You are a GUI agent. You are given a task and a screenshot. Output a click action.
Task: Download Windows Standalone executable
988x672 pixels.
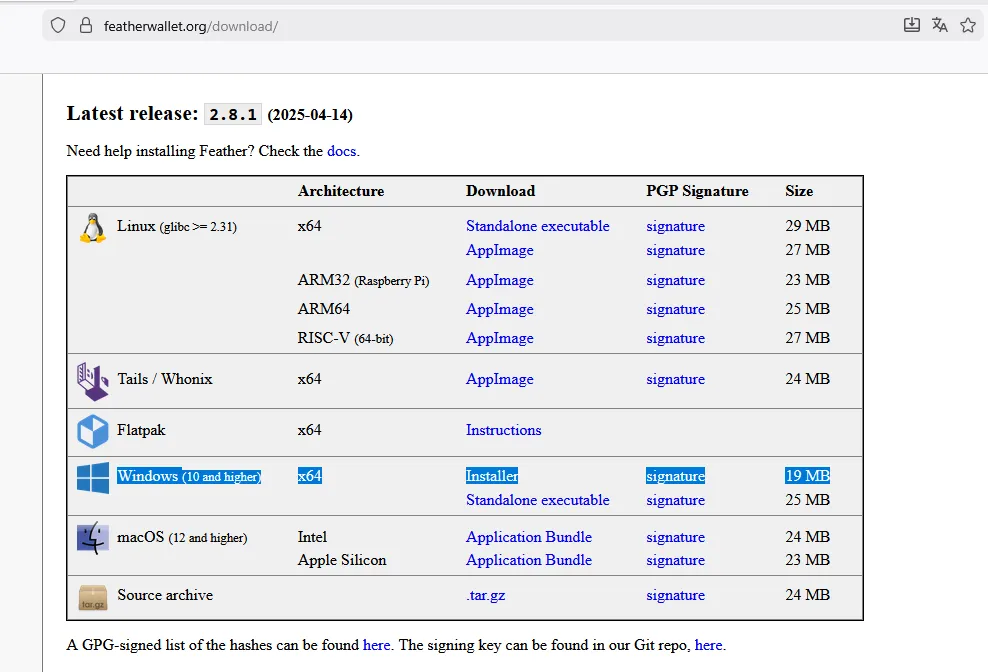pos(537,501)
